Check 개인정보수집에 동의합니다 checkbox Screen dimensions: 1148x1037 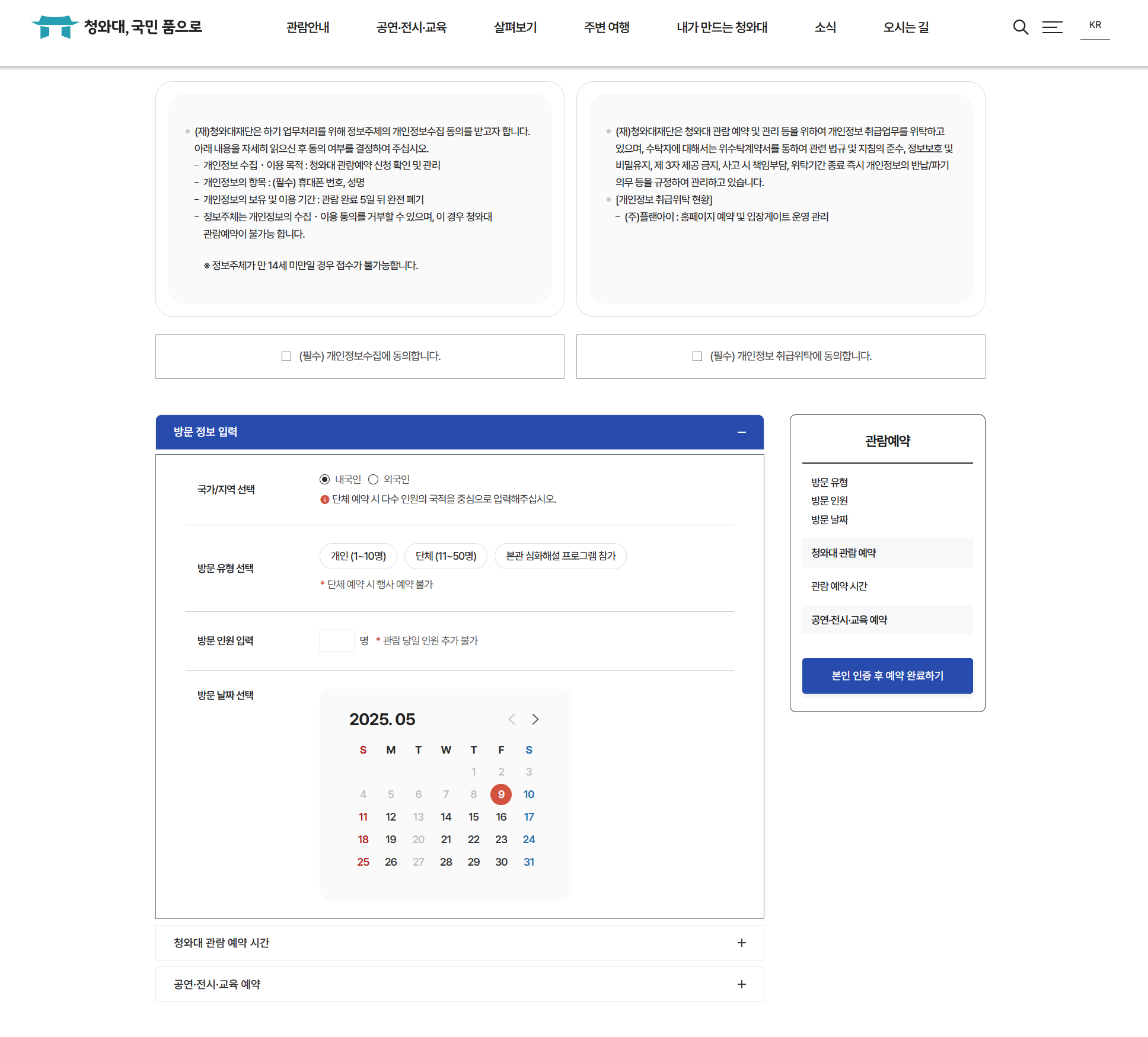(286, 356)
